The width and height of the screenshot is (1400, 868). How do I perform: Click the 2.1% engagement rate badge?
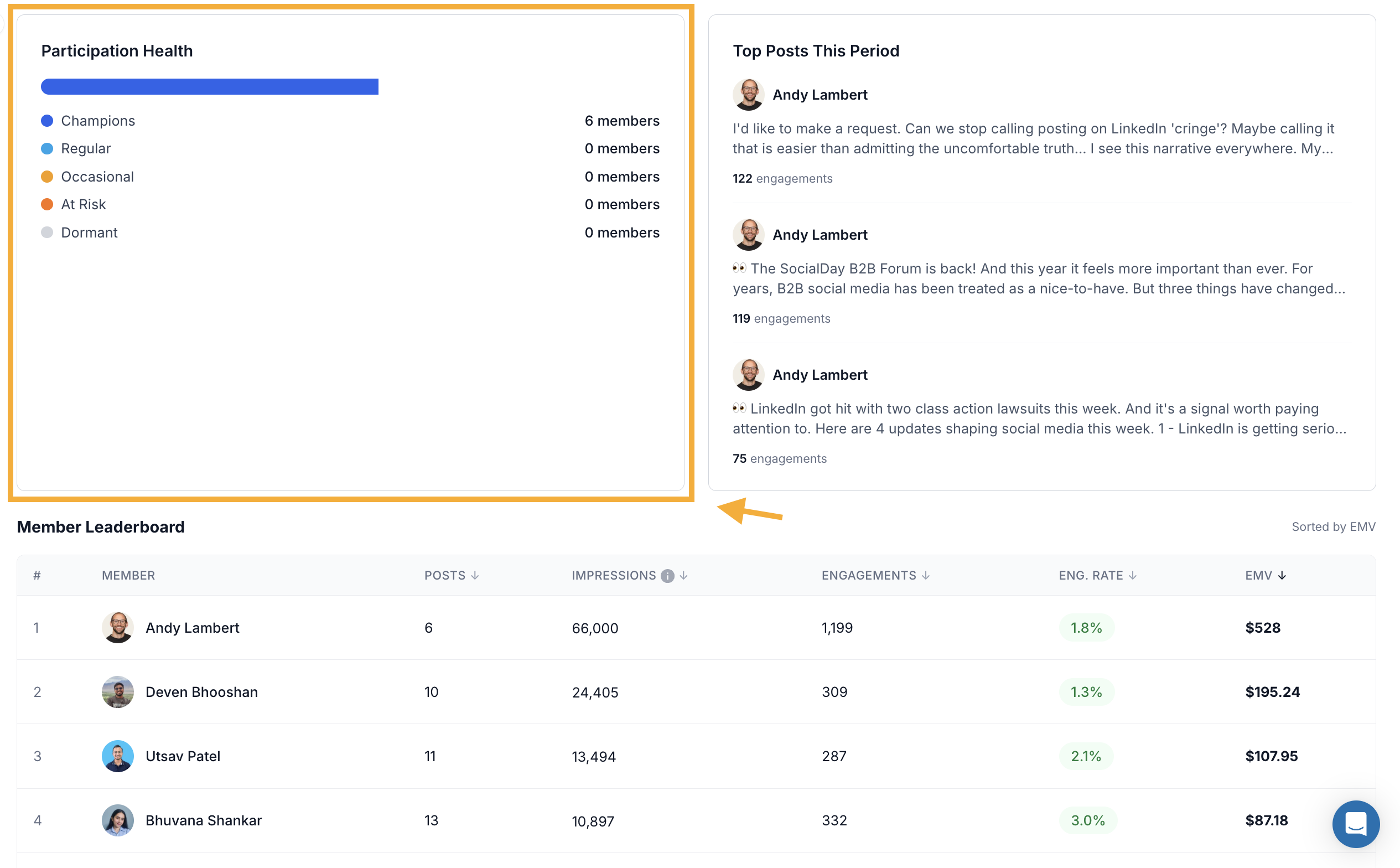point(1086,756)
